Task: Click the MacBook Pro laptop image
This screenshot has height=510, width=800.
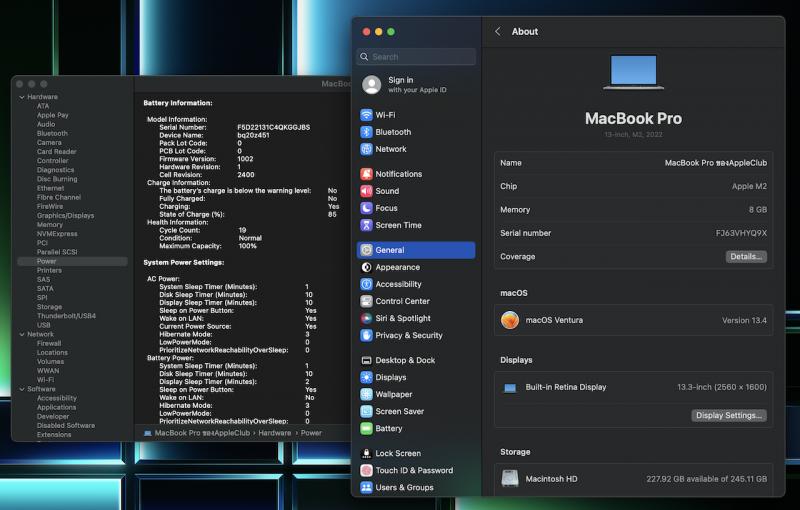Action: [633, 72]
